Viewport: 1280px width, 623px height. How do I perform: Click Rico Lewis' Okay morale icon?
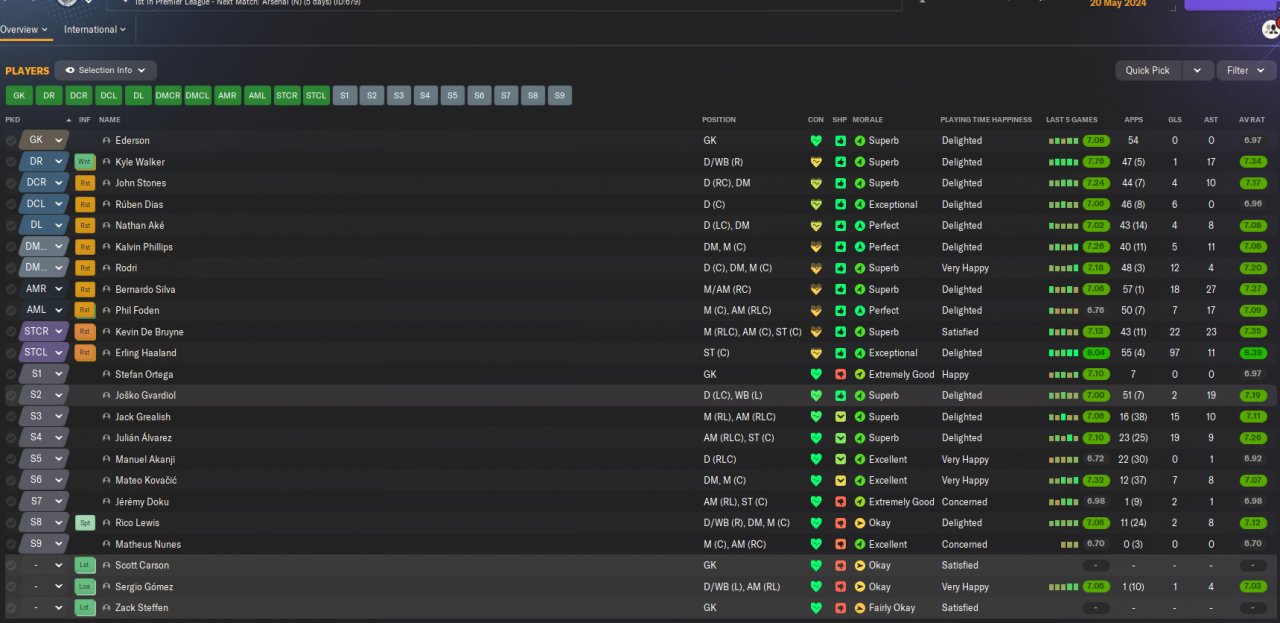[x=860, y=523]
